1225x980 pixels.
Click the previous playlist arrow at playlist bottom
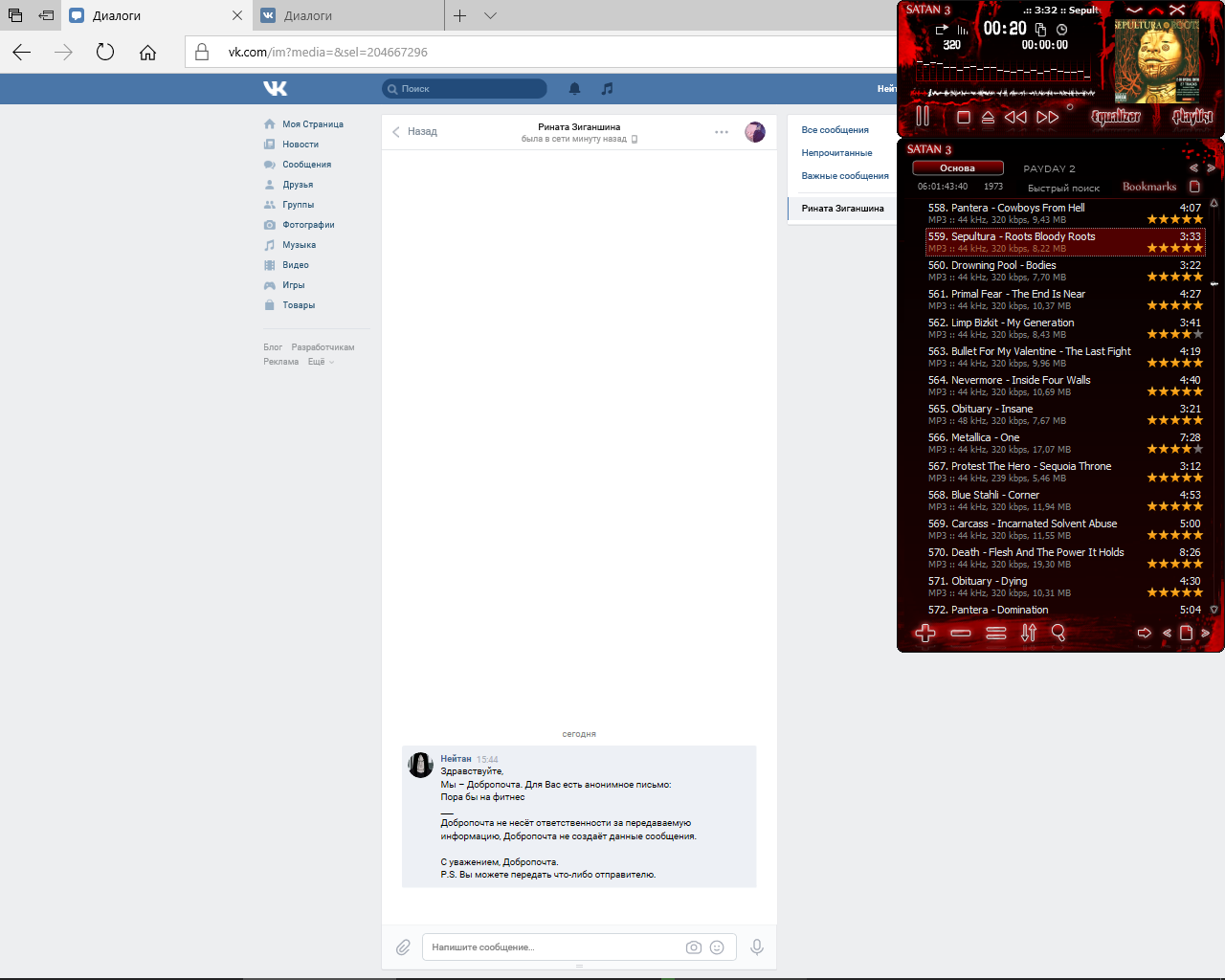pyautogui.click(x=1167, y=633)
